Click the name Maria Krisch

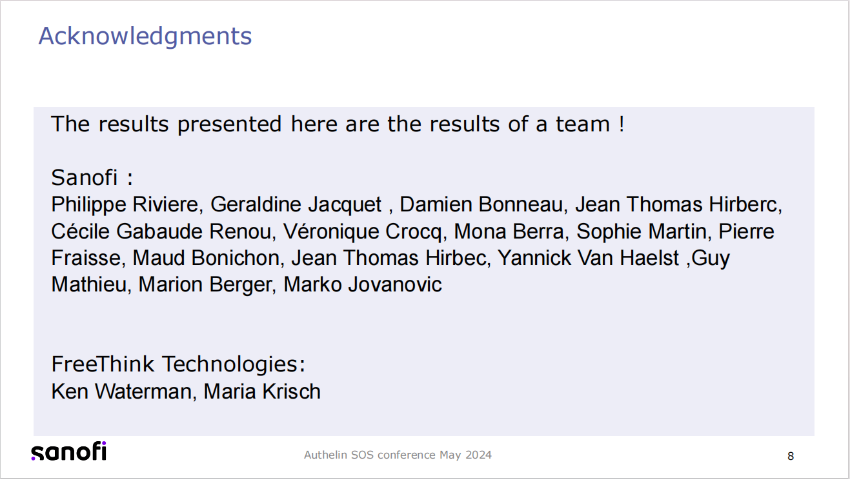coord(262,391)
